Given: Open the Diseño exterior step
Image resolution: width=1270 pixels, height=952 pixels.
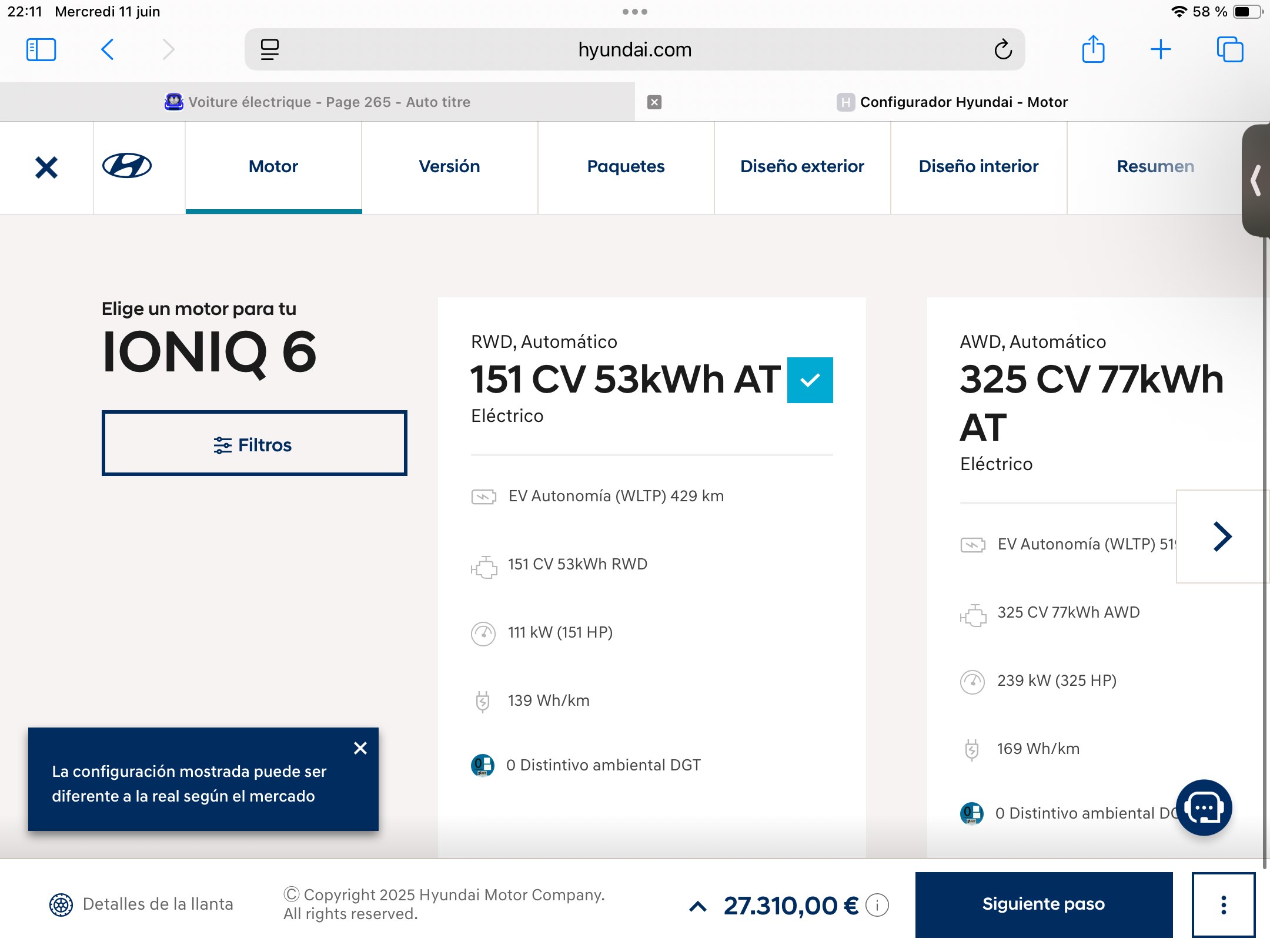Looking at the screenshot, I should tap(803, 167).
